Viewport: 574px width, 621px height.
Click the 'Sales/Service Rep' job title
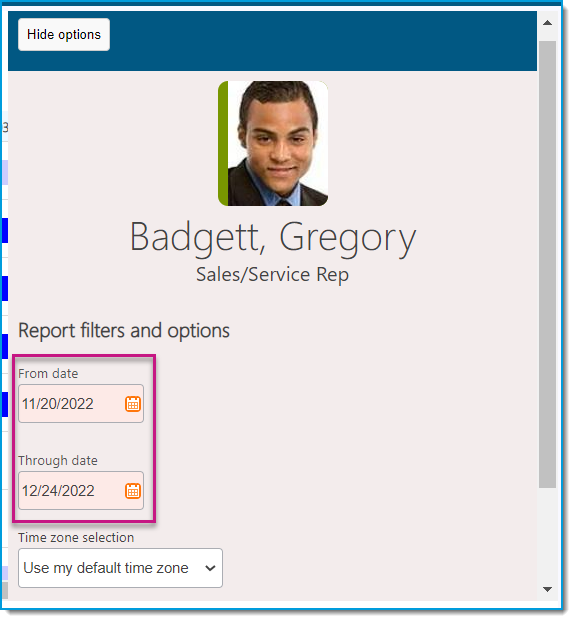tap(273, 274)
